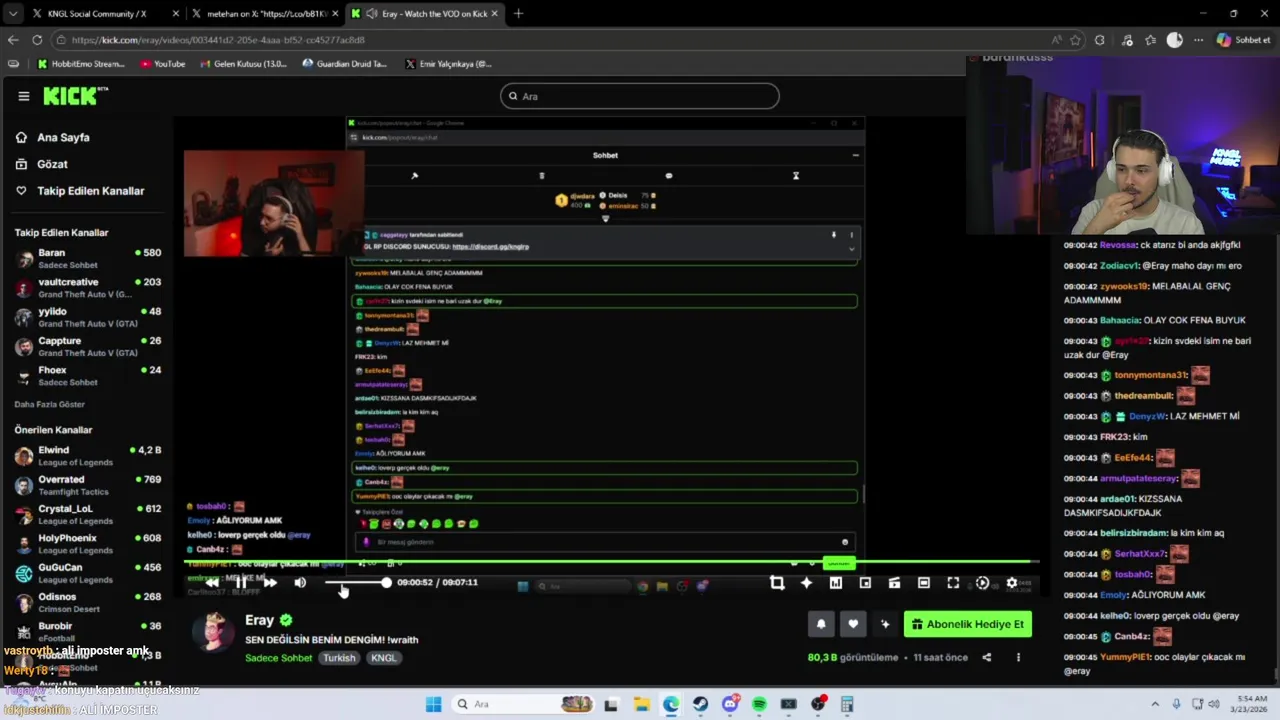Click Abonelik Hediye Et button
The width and height of the screenshot is (1280, 720).
tap(968, 624)
